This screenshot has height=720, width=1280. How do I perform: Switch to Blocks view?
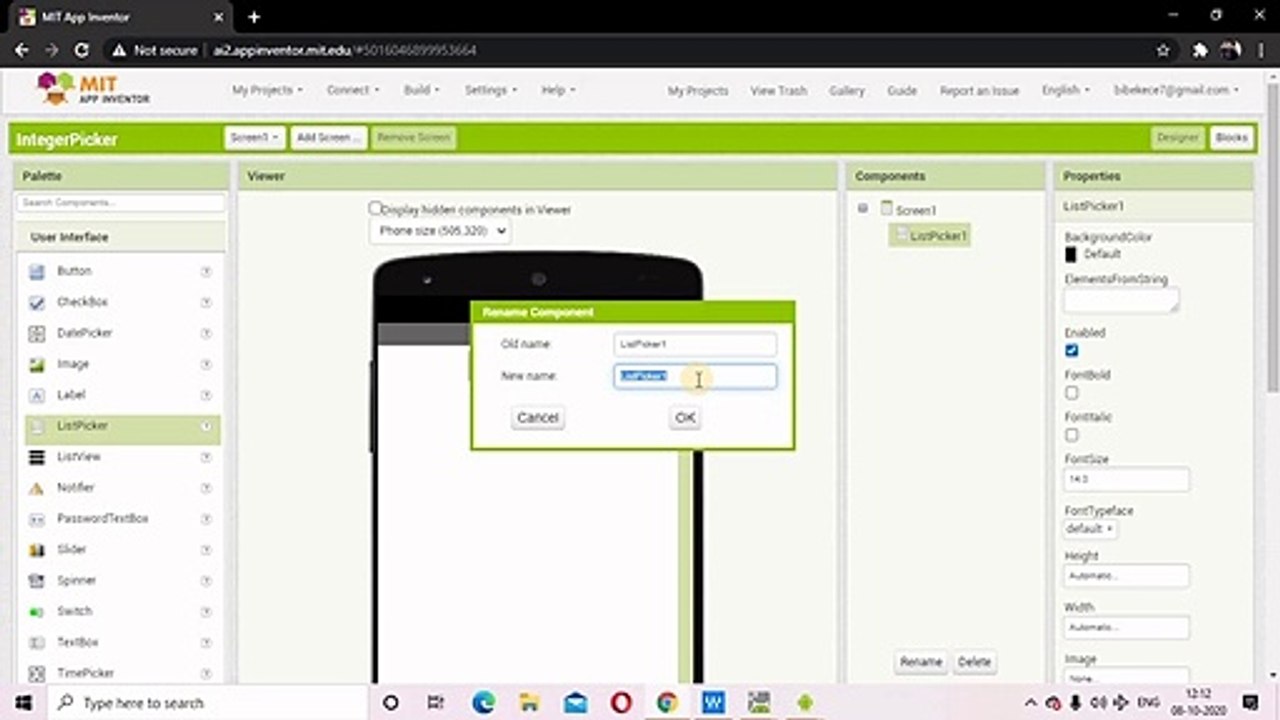(1231, 138)
